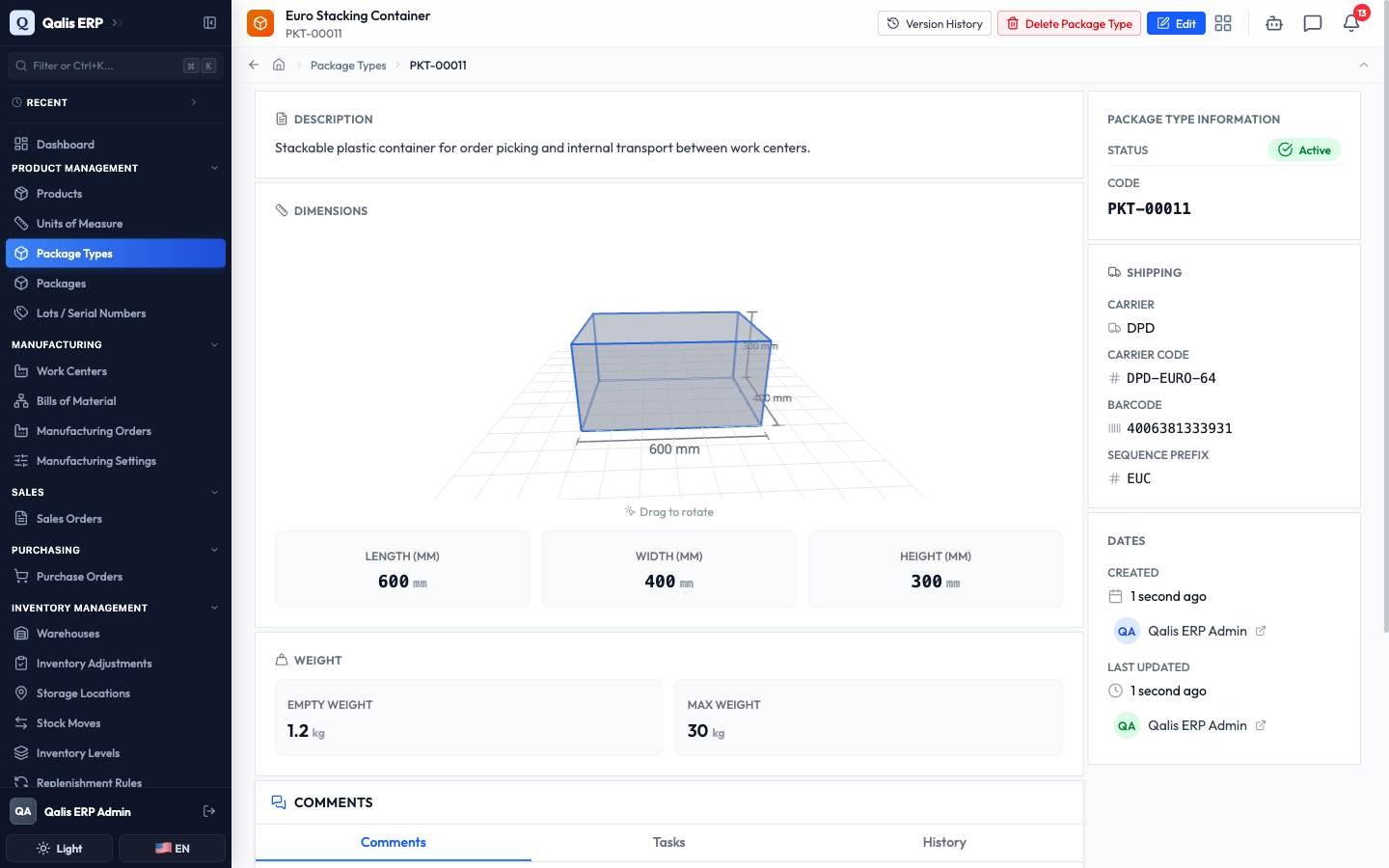The image size is (1389, 868).
Task: Open Stock Moves page
Action: [x=116, y=723]
